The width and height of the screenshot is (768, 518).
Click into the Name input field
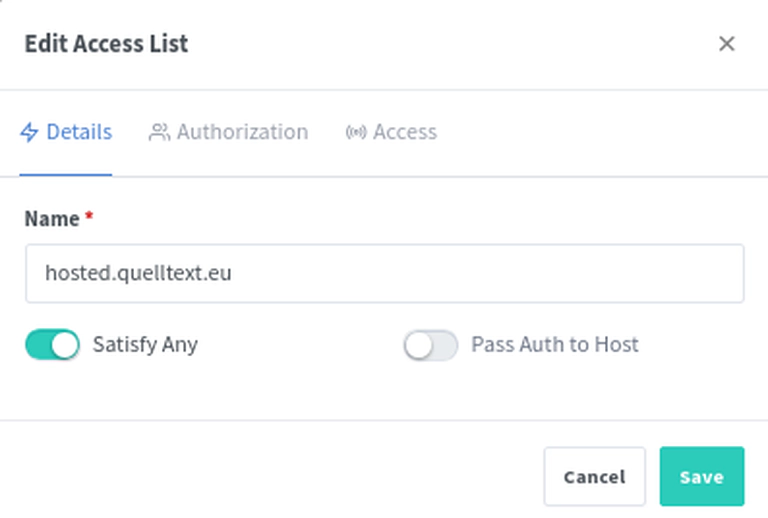[384, 273]
